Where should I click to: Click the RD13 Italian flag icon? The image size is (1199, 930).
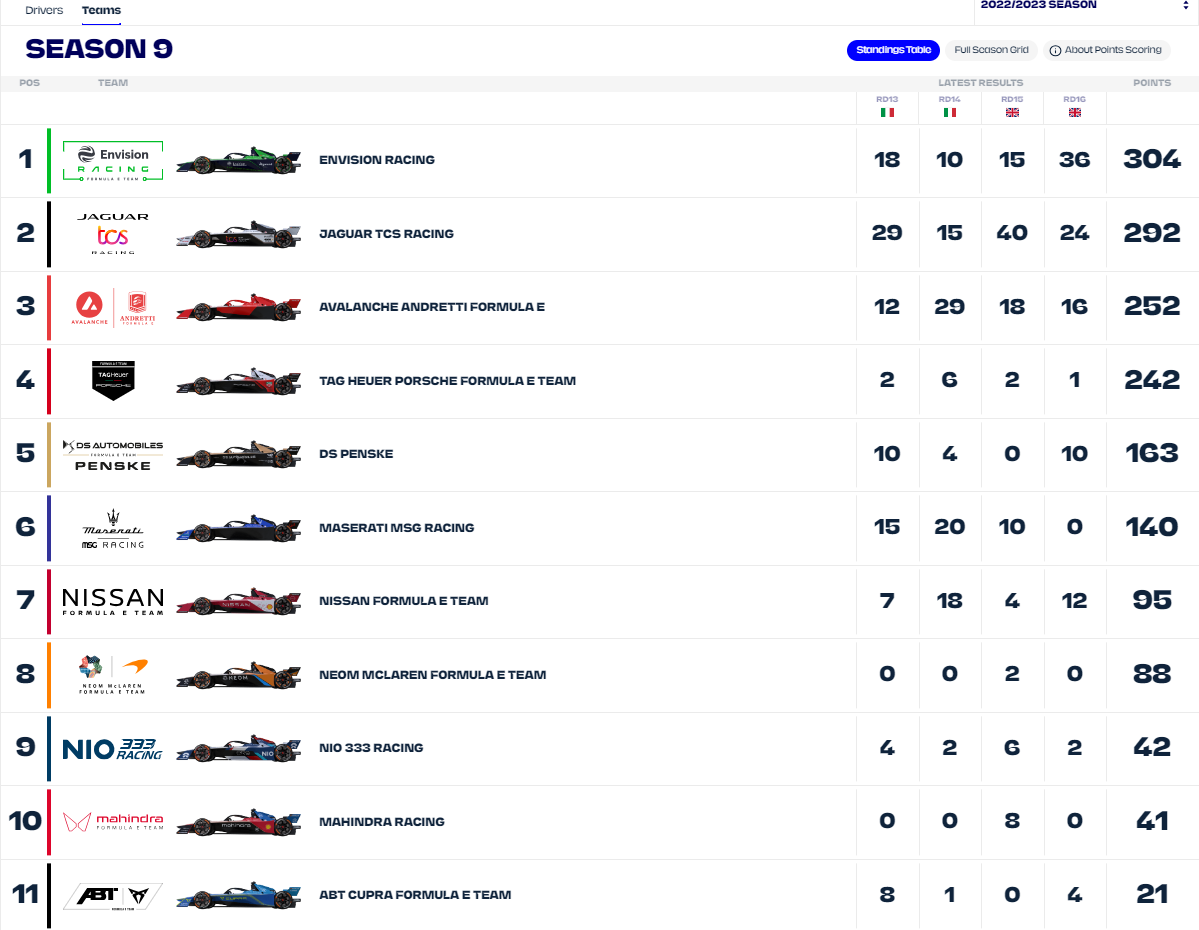pyautogui.click(x=887, y=112)
